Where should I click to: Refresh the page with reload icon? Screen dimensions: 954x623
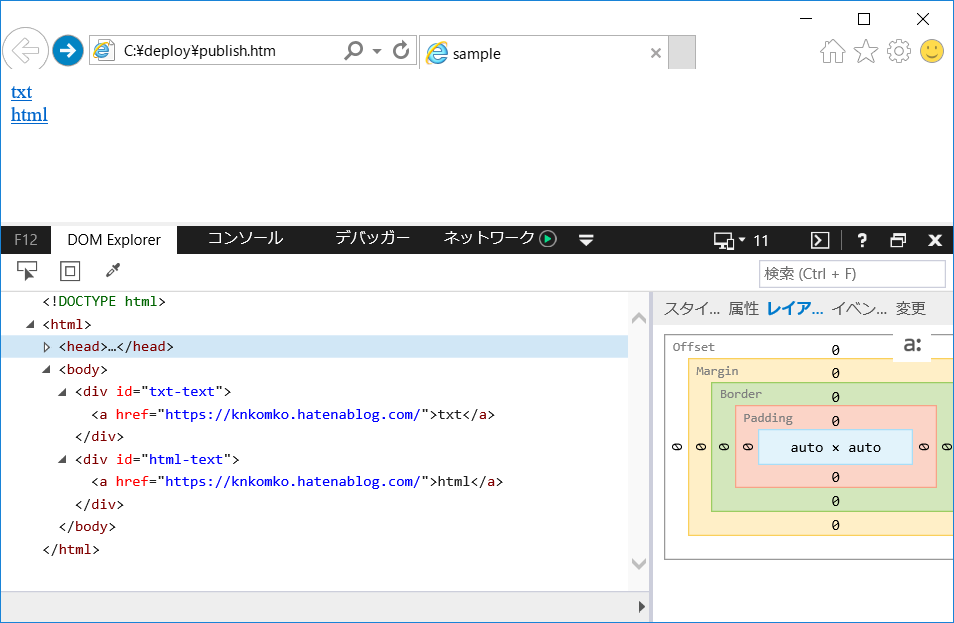401,50
